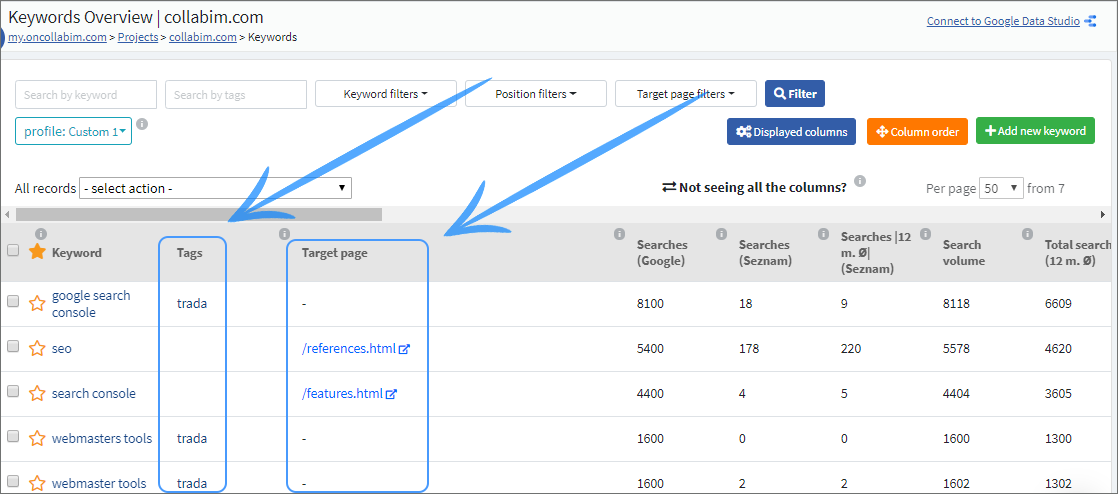Open the Keyword filters dropdown

pyautogui.click(x=386, y=93)
